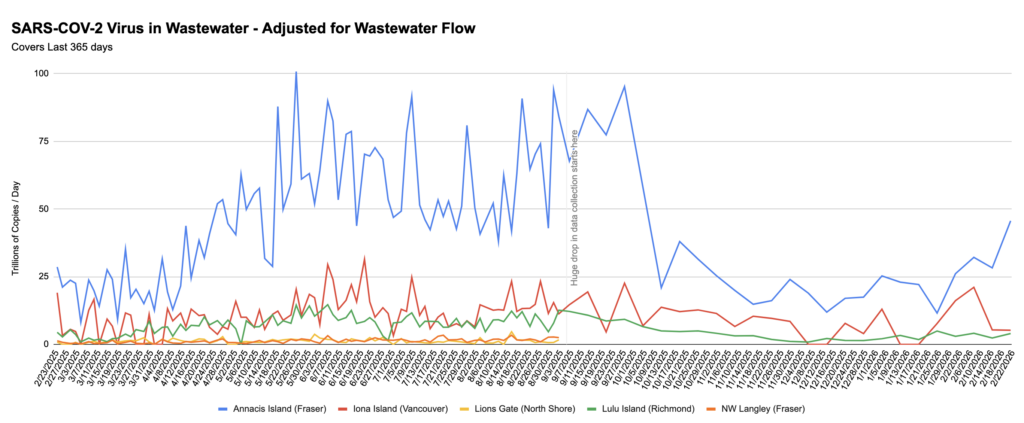Click the 75 label on the y-axis

coord(45,141)
